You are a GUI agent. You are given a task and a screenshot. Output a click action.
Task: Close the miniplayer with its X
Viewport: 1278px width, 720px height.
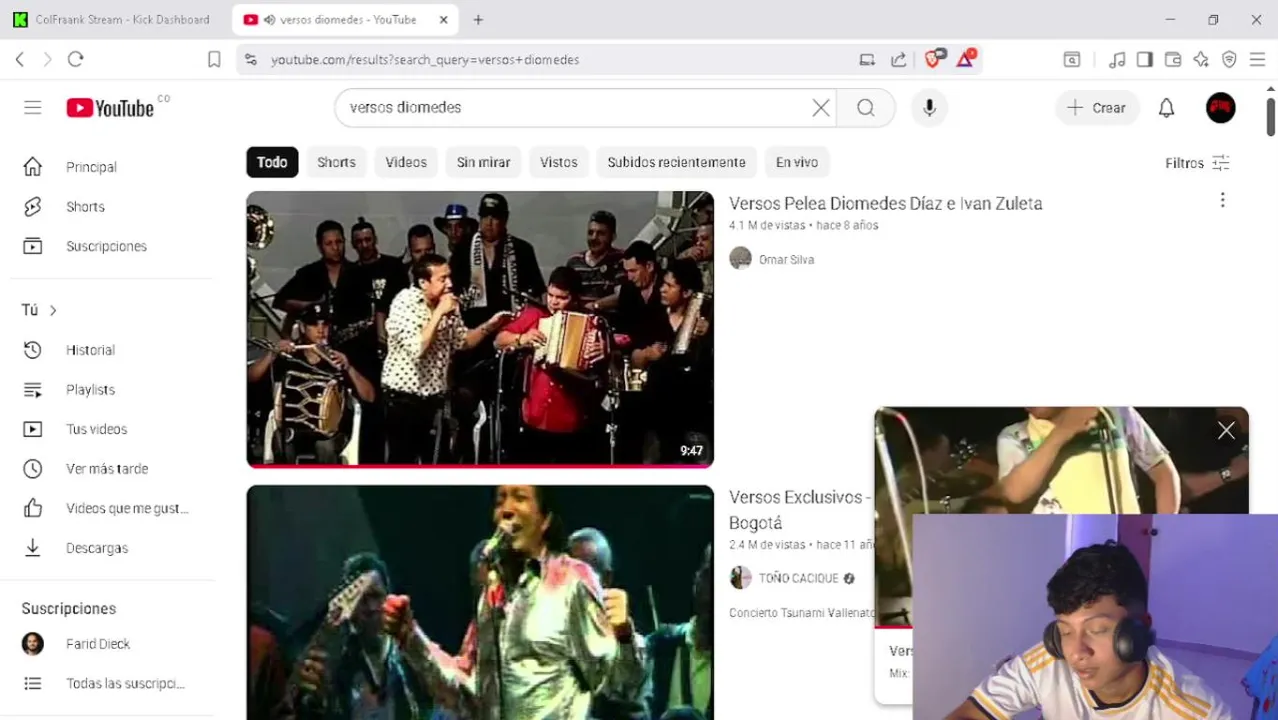click(1226, 430)
